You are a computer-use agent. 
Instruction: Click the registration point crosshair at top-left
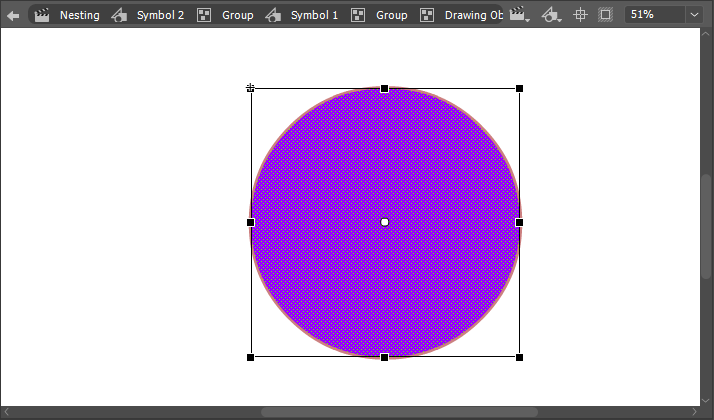coord(250,87)
